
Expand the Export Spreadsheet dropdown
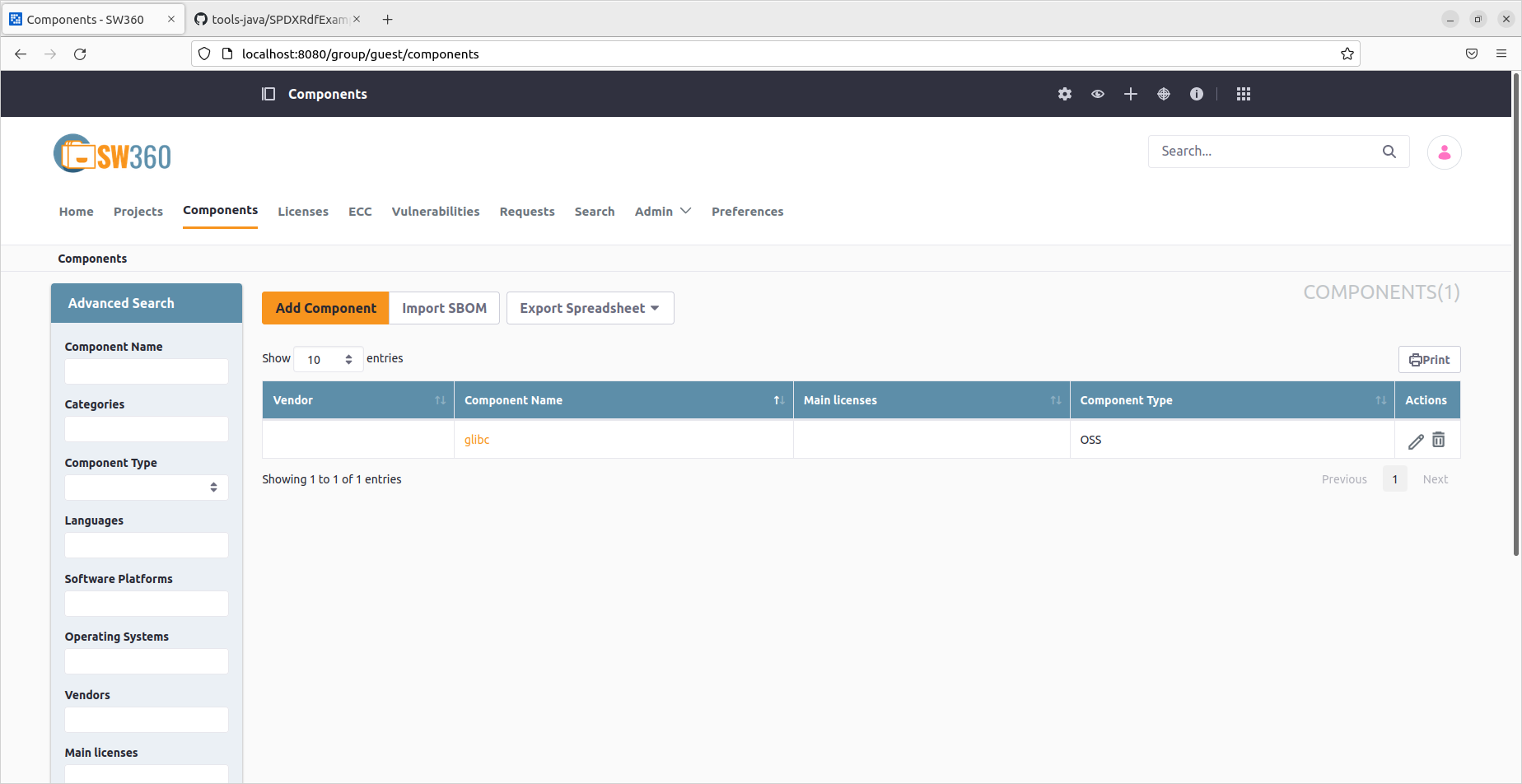pyautogui.click(x=590, y=308)
